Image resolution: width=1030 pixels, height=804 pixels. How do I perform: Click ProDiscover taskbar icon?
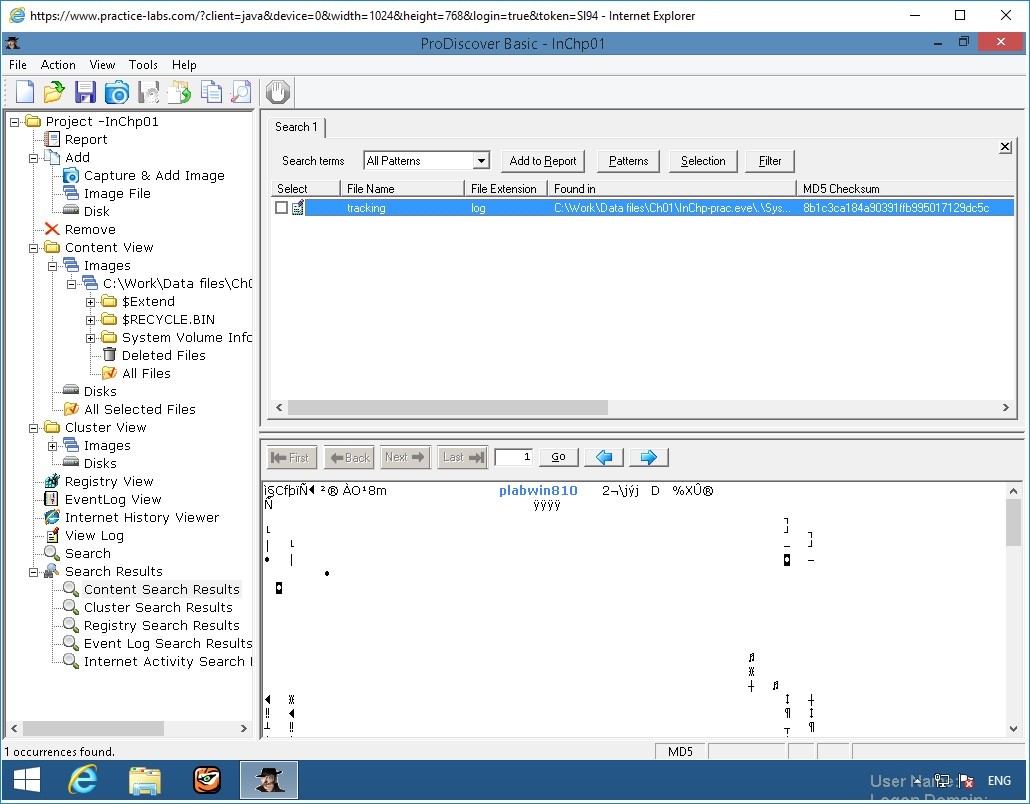(269, 780)
